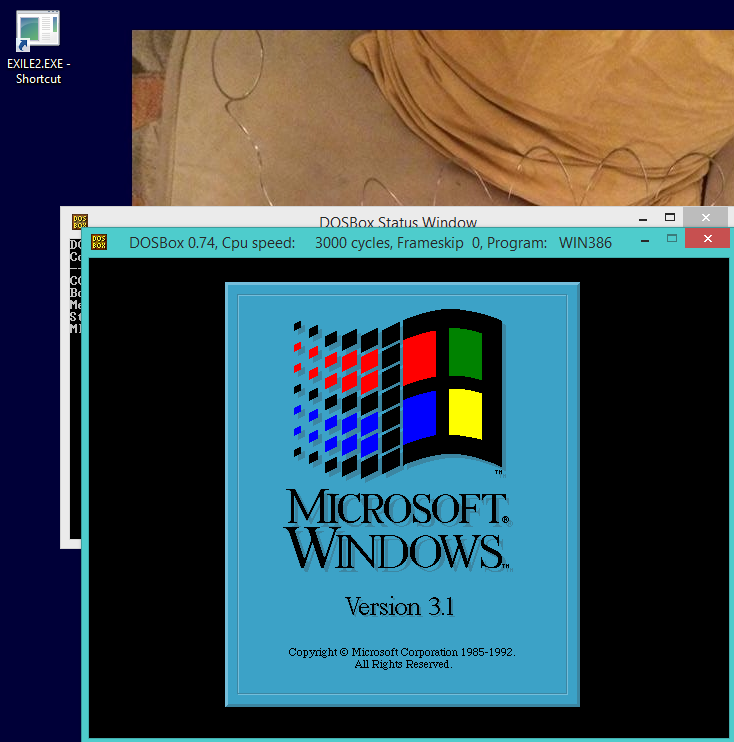Click the 'MICROSOFT' wordmark on the splash screen

pyautogui.click(x=398, y=507)
